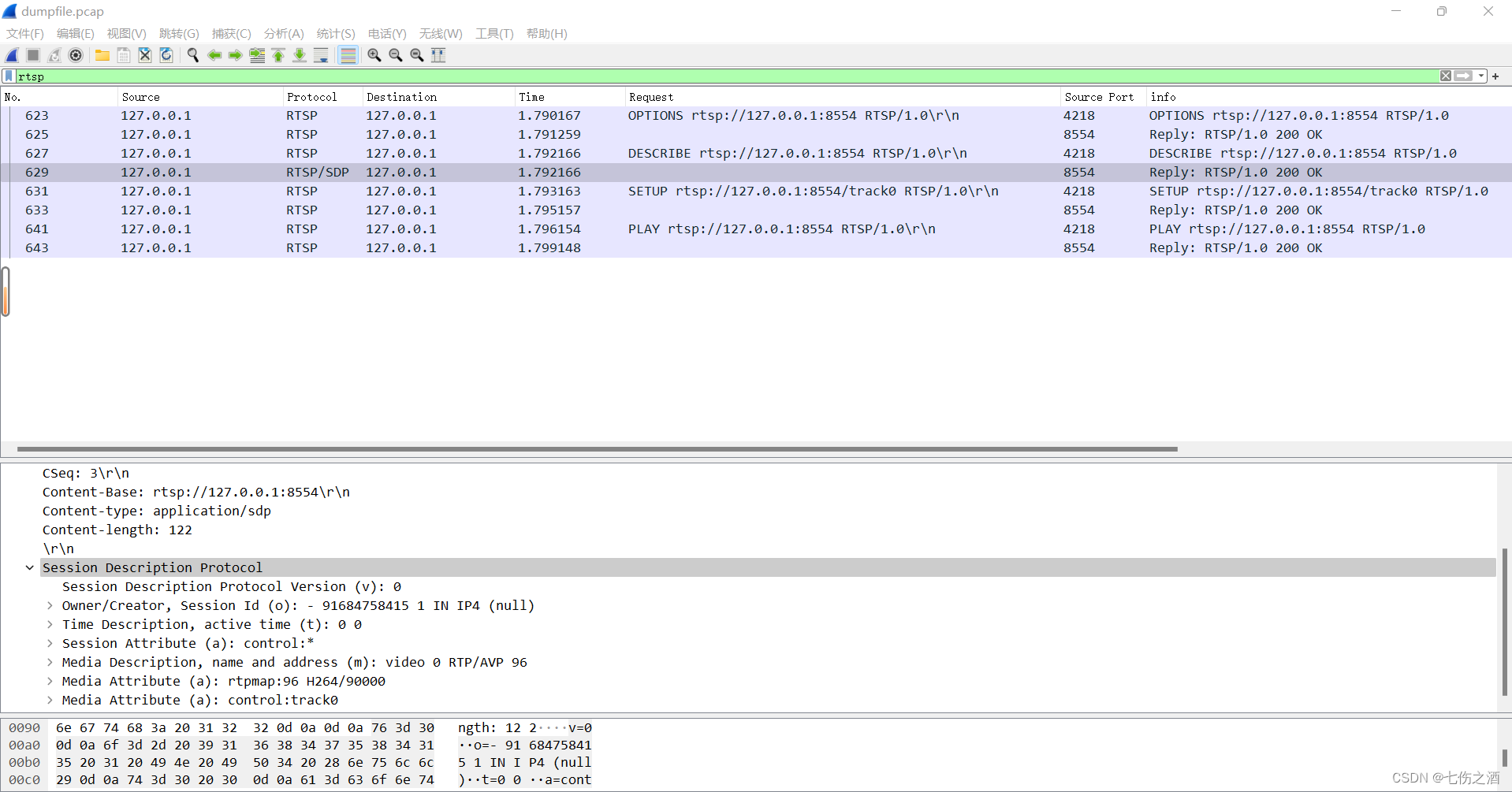Select packet 627 DESCRIBE request row
This screenshot has height=792, width=1512.
(x=757, y=153)
